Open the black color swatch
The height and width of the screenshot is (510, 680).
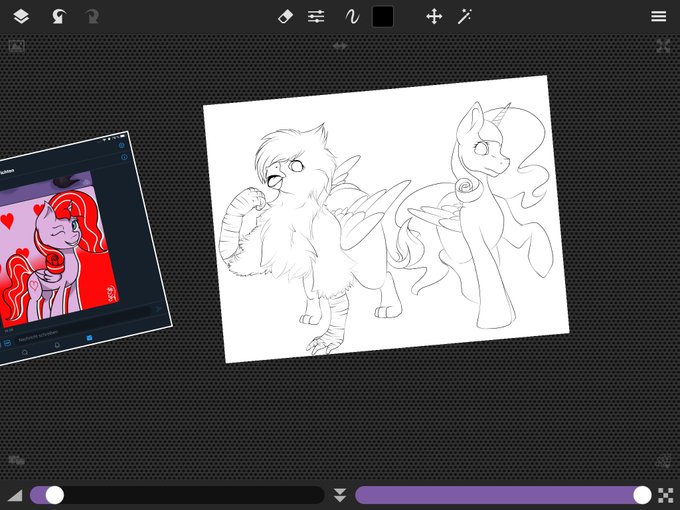383,17
